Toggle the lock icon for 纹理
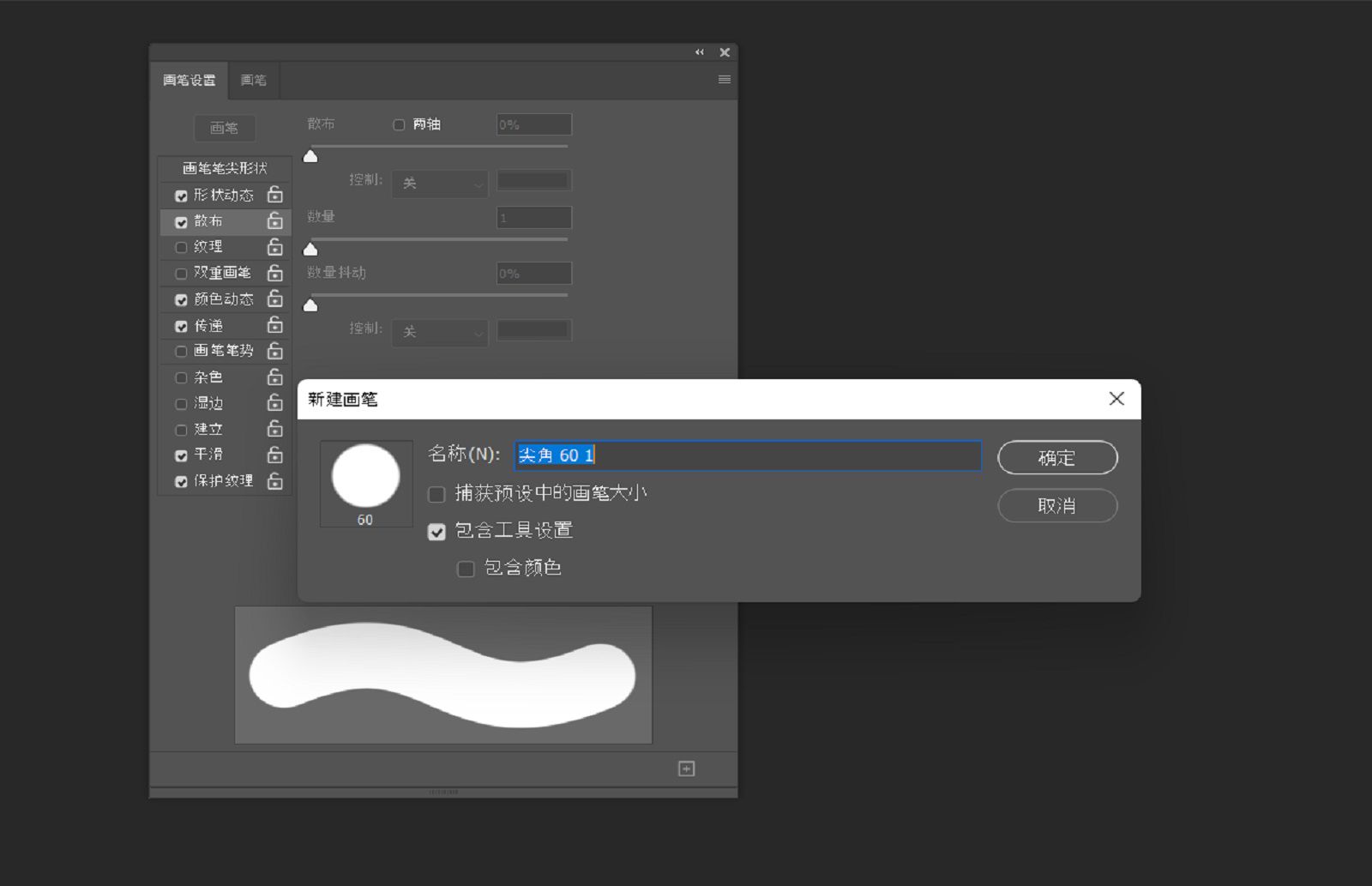The height and width of the screenshot is (886, 1372). click(274, 247)
